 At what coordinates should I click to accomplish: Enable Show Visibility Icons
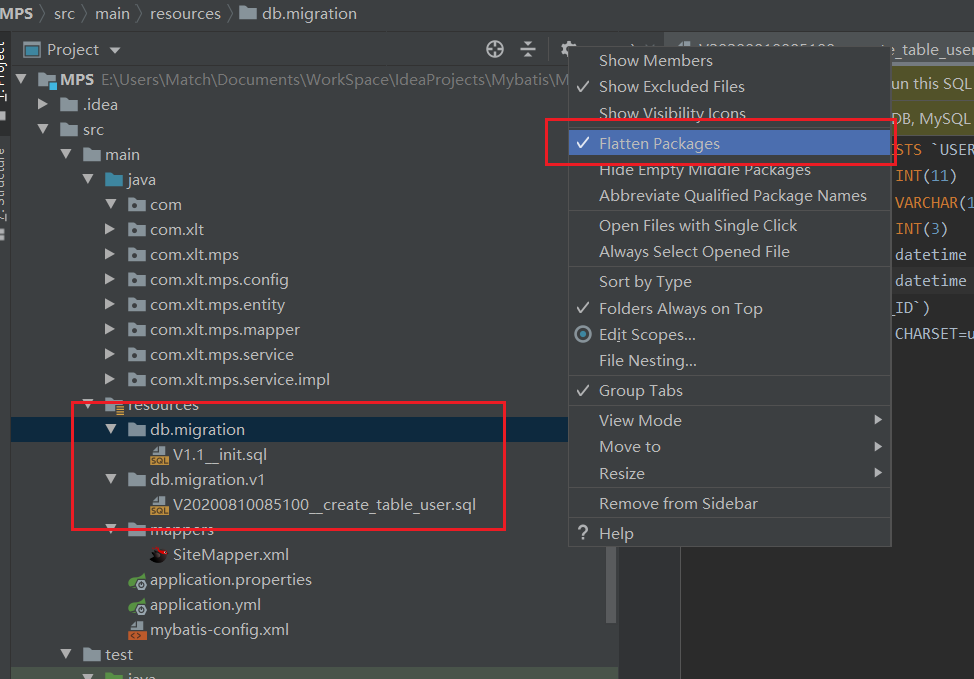click(671, 113)
